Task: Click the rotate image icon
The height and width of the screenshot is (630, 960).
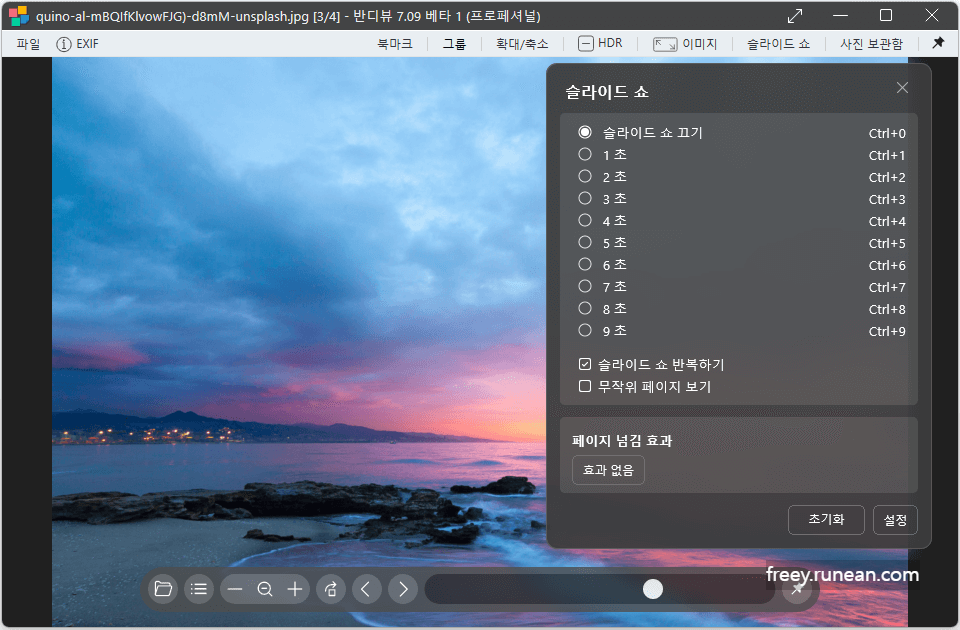Action: point(331,589)
